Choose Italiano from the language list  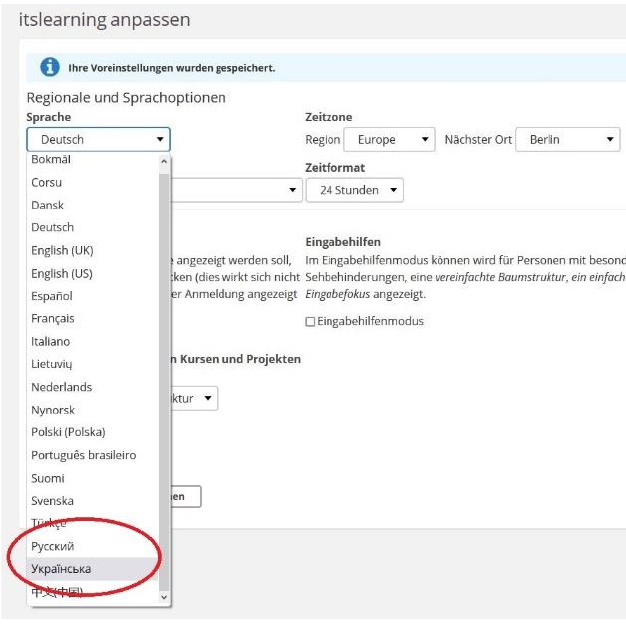(x=51, y=341)
